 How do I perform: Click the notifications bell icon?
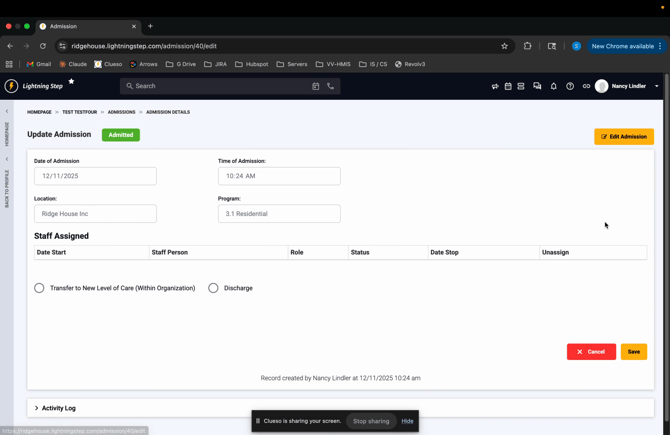click(554, 86)
